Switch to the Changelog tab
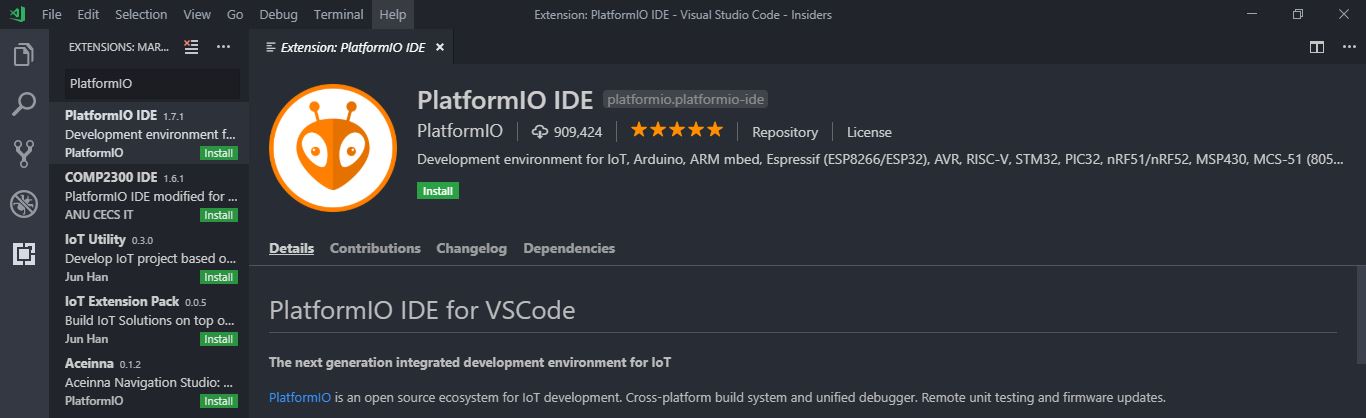 point(472,248)
